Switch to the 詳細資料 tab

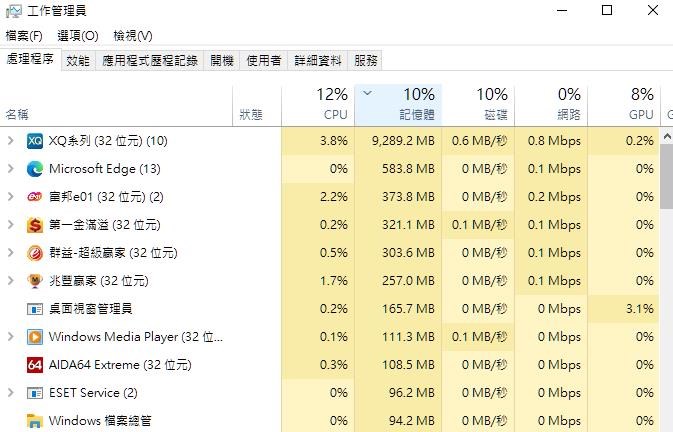tap(318, 61)
